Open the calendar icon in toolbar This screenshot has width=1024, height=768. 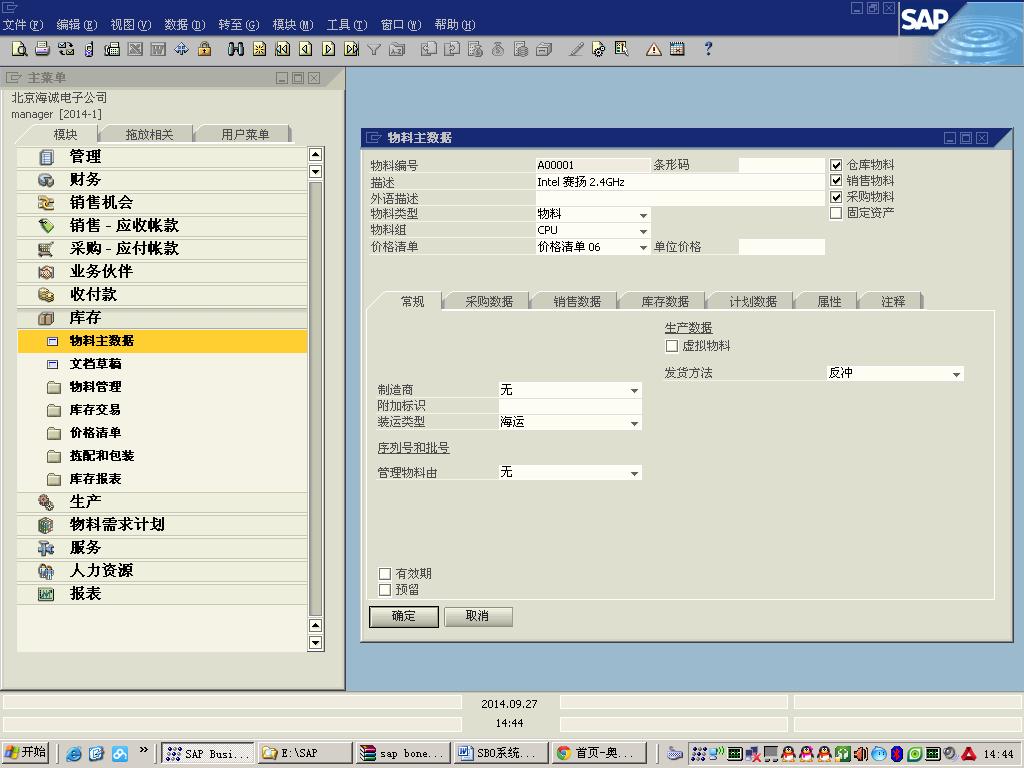[x=677, y=49]
